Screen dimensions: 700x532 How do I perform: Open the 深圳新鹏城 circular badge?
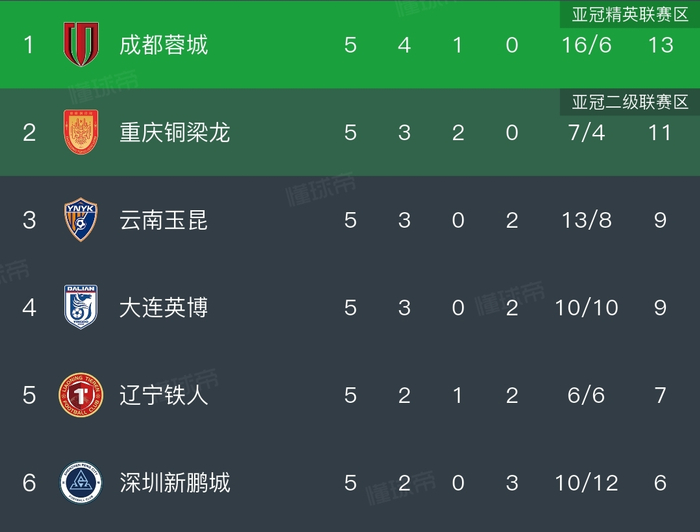click(x=80, y=483)
